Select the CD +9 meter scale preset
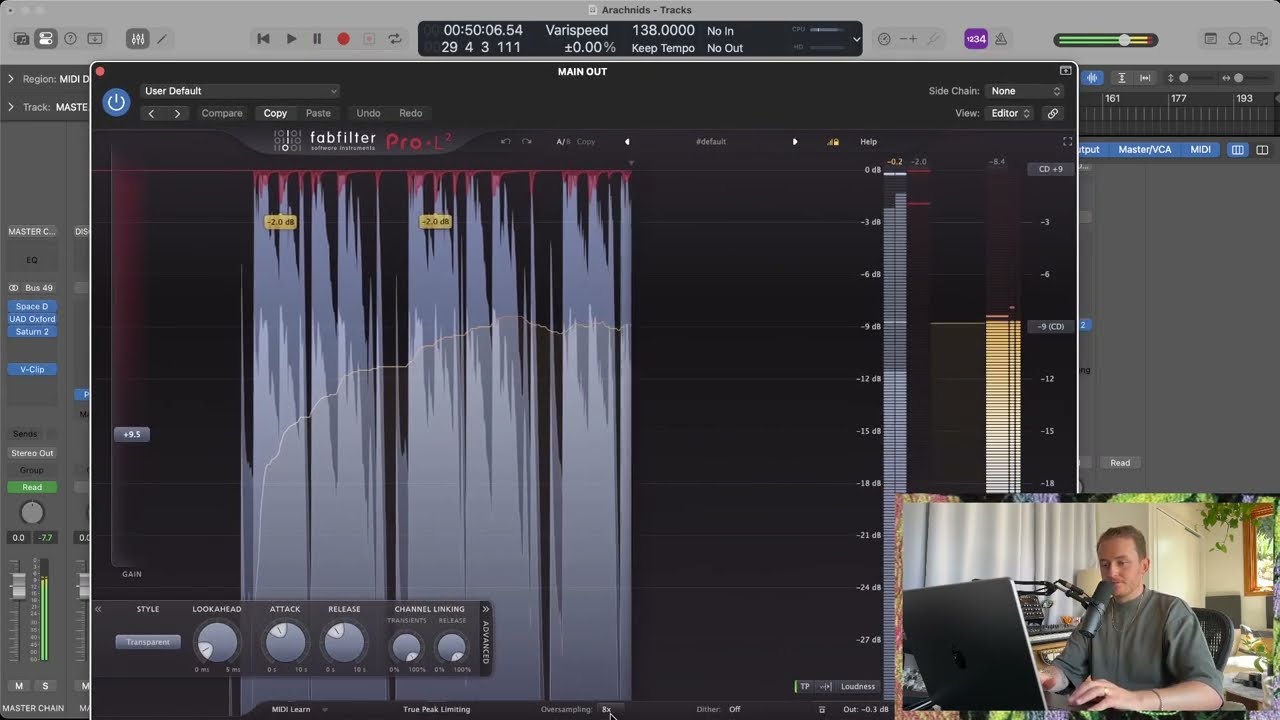1280x720 pixels. click(x=1051, y=169)
